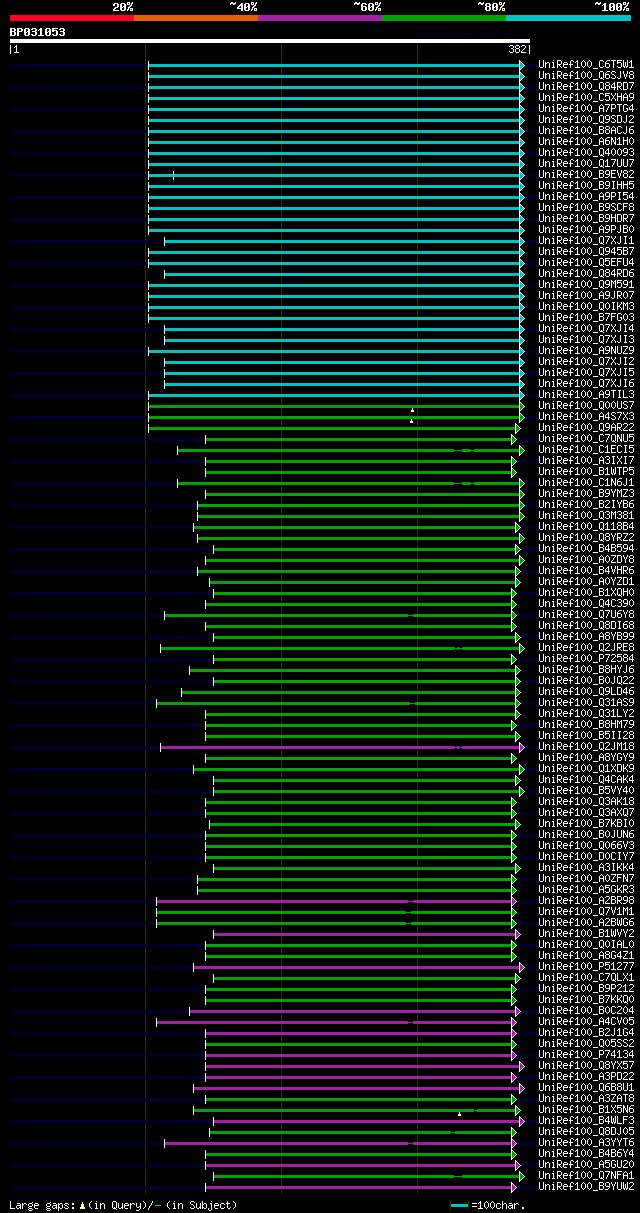Select the UniRef100_B5II28 label
This screenshot has width=640, height=1213.
(x=586, y=735)
